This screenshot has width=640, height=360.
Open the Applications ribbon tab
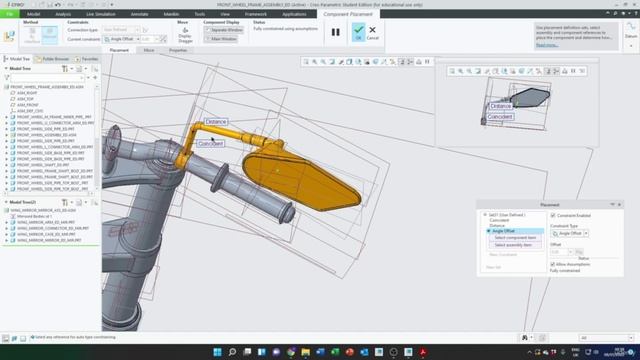point(294,14)
